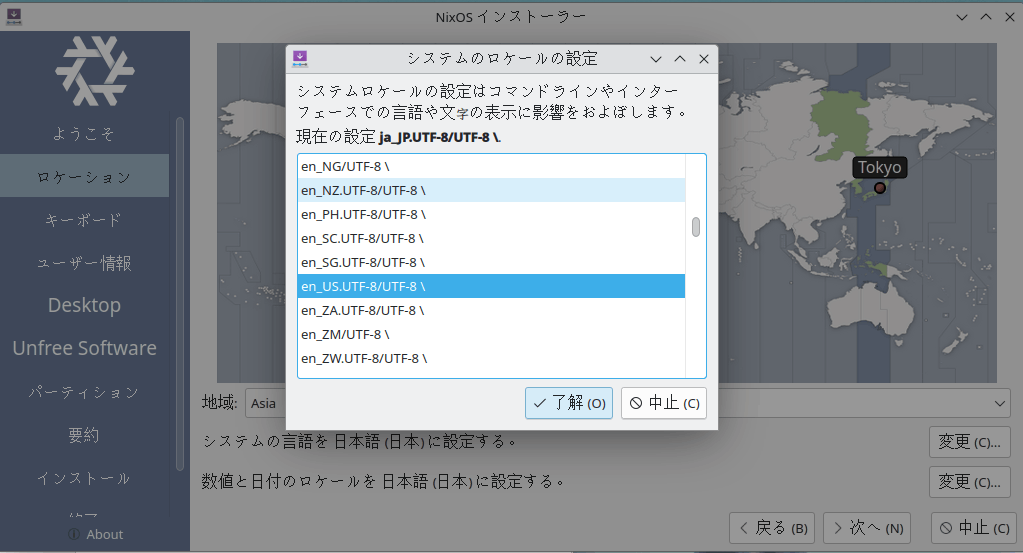Screen dimensions: 1023x553
Task: Maximize the NixOS installer window
Action: (x=986, y=17)
